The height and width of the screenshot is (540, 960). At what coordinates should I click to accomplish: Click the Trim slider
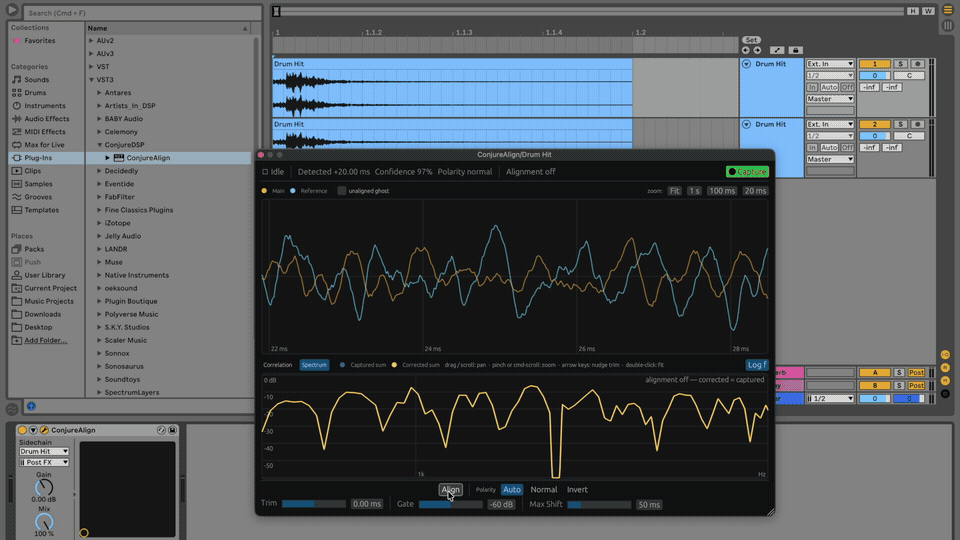coord(313,504)
